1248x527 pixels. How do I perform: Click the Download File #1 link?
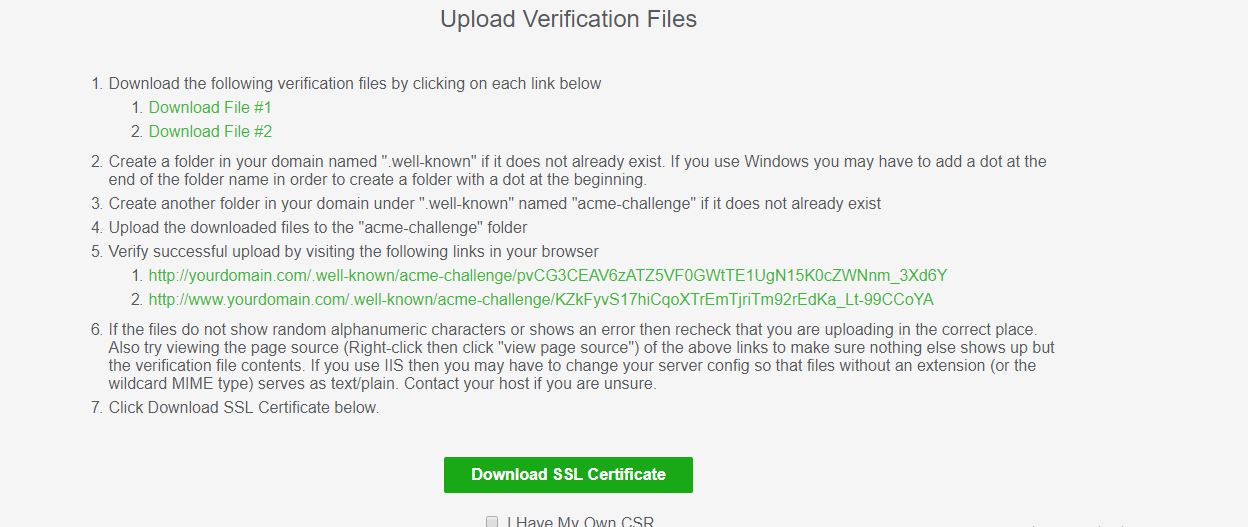[210, 107]
